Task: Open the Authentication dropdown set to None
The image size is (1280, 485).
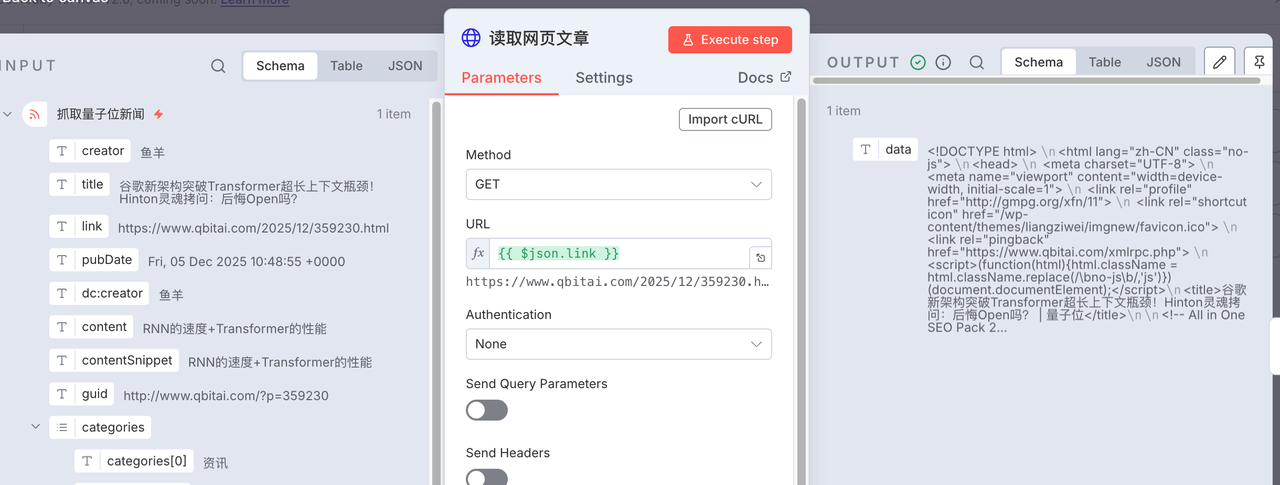Action: click(618, 344)
